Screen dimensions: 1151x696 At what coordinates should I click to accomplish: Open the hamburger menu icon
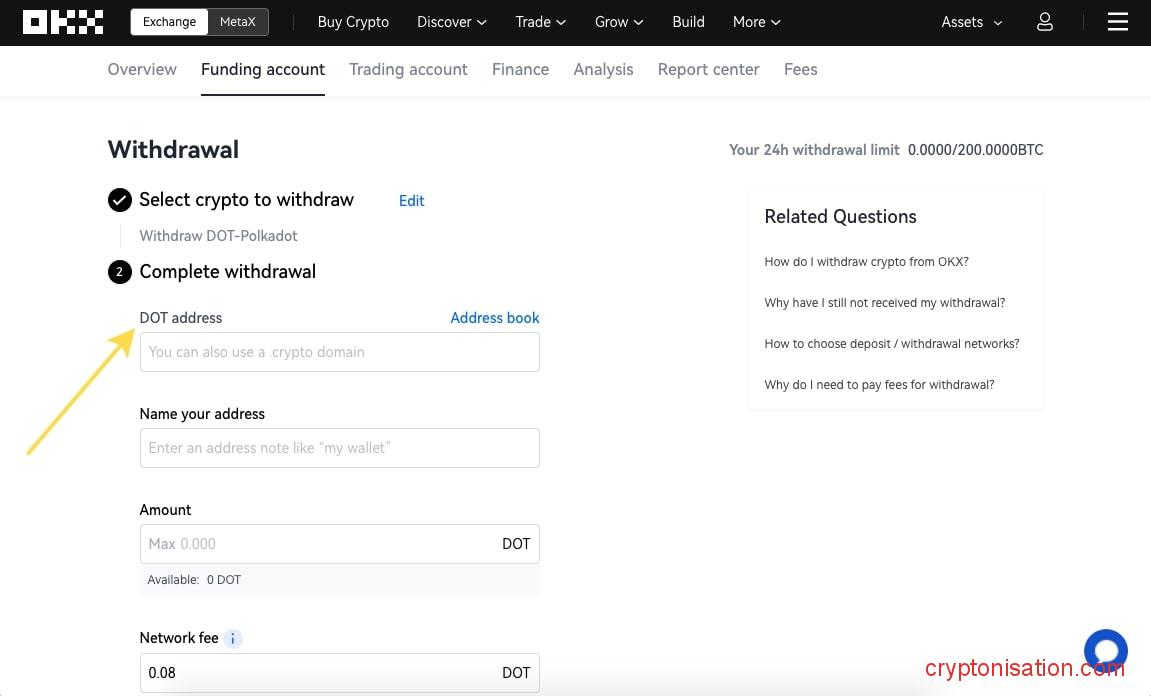point(1117,22)
